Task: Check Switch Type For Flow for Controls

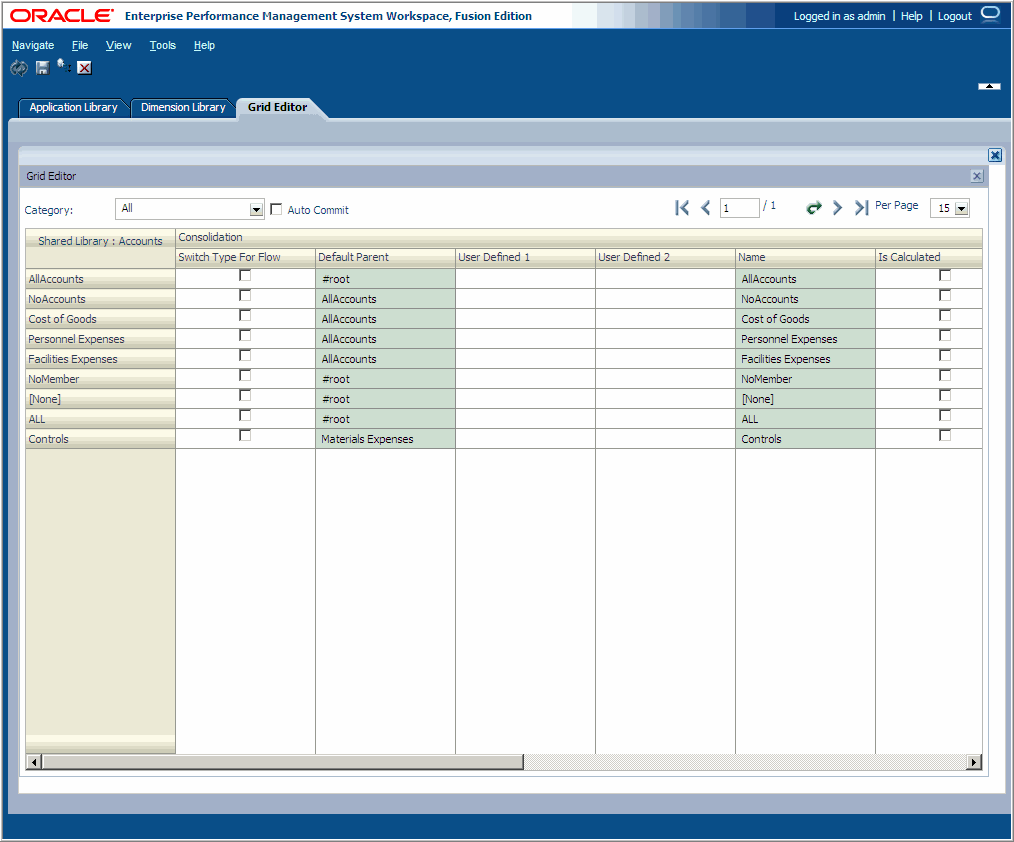Action: coord(245,436)
